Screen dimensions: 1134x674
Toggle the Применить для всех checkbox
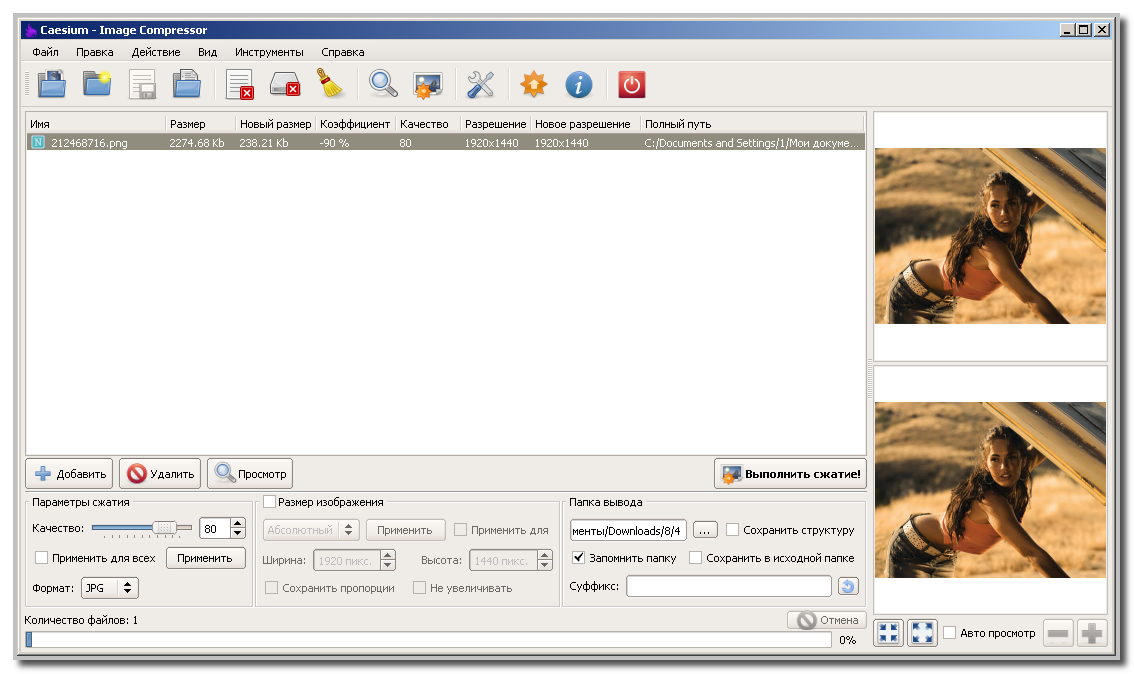click(42, 558)
